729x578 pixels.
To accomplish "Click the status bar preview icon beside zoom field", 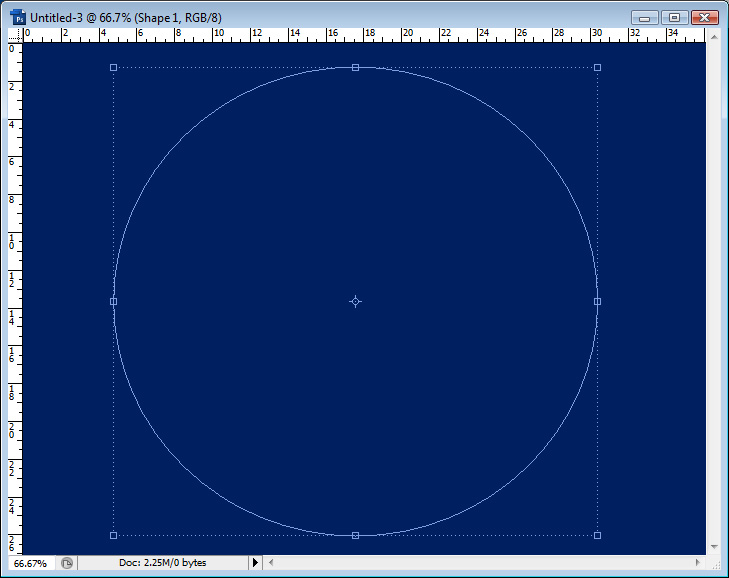I will click(x=67, y=563).
